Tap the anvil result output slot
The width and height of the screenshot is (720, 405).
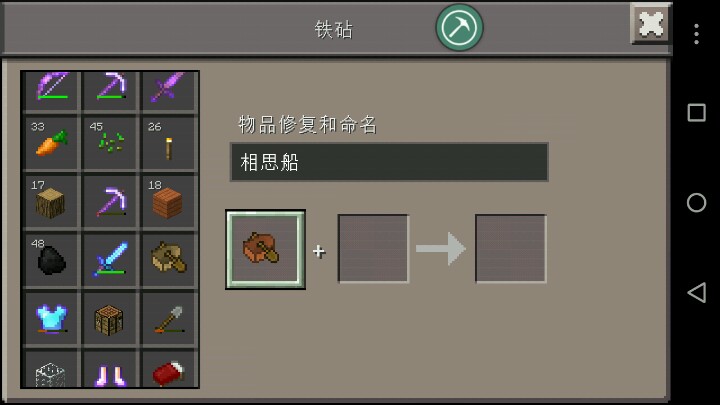click(x=511, y=248)
